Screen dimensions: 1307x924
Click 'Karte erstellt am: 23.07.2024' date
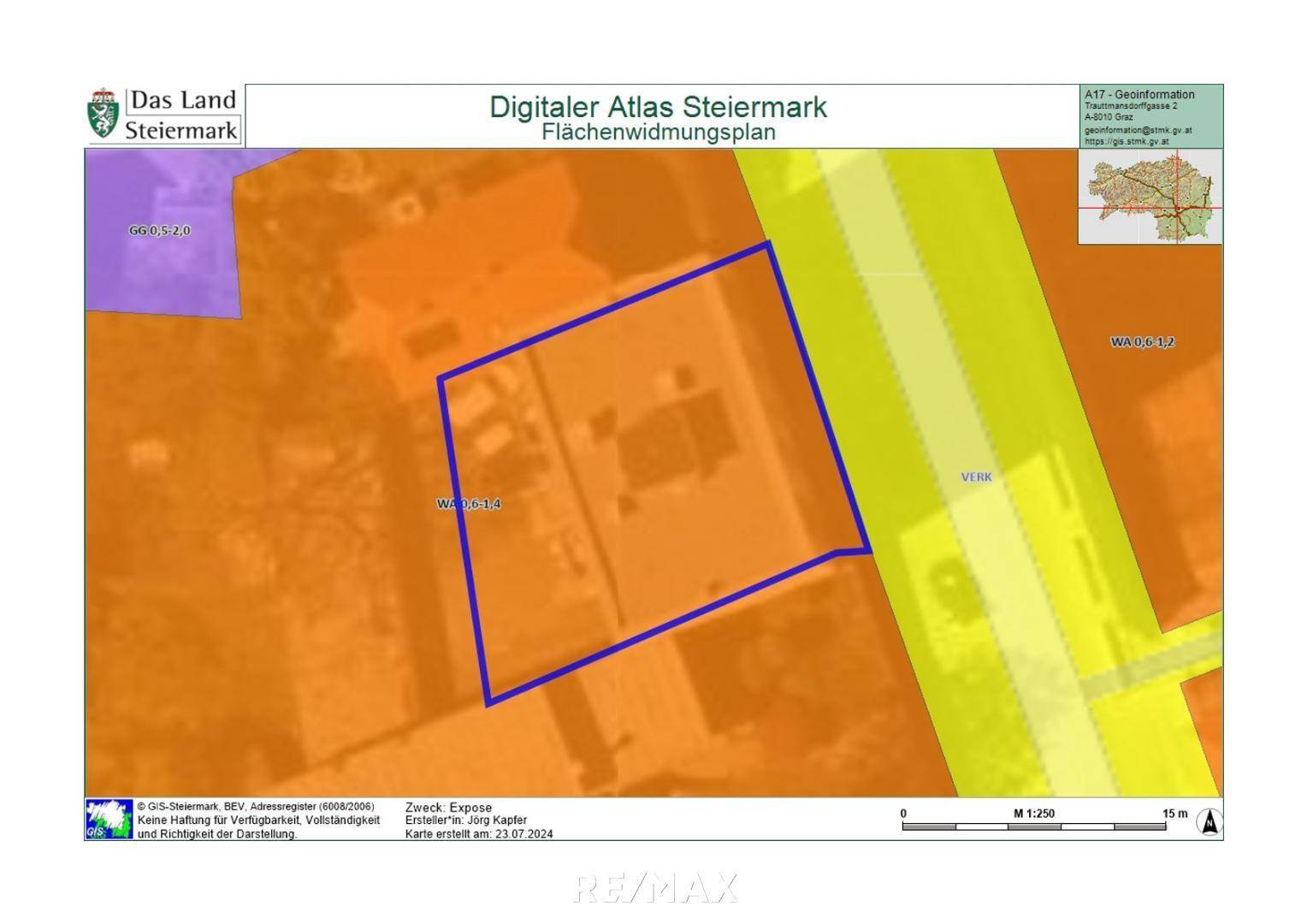click(479, 834)
